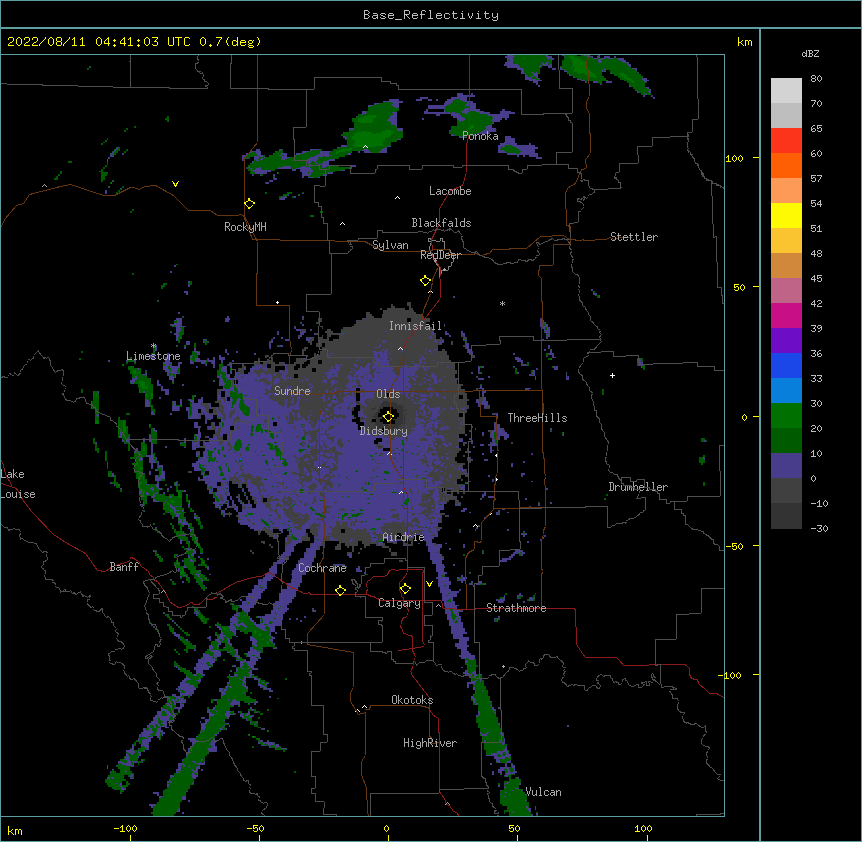Click the Innisfail city label
The width and height of the screenshot is (862, 842).
point(415,326)
